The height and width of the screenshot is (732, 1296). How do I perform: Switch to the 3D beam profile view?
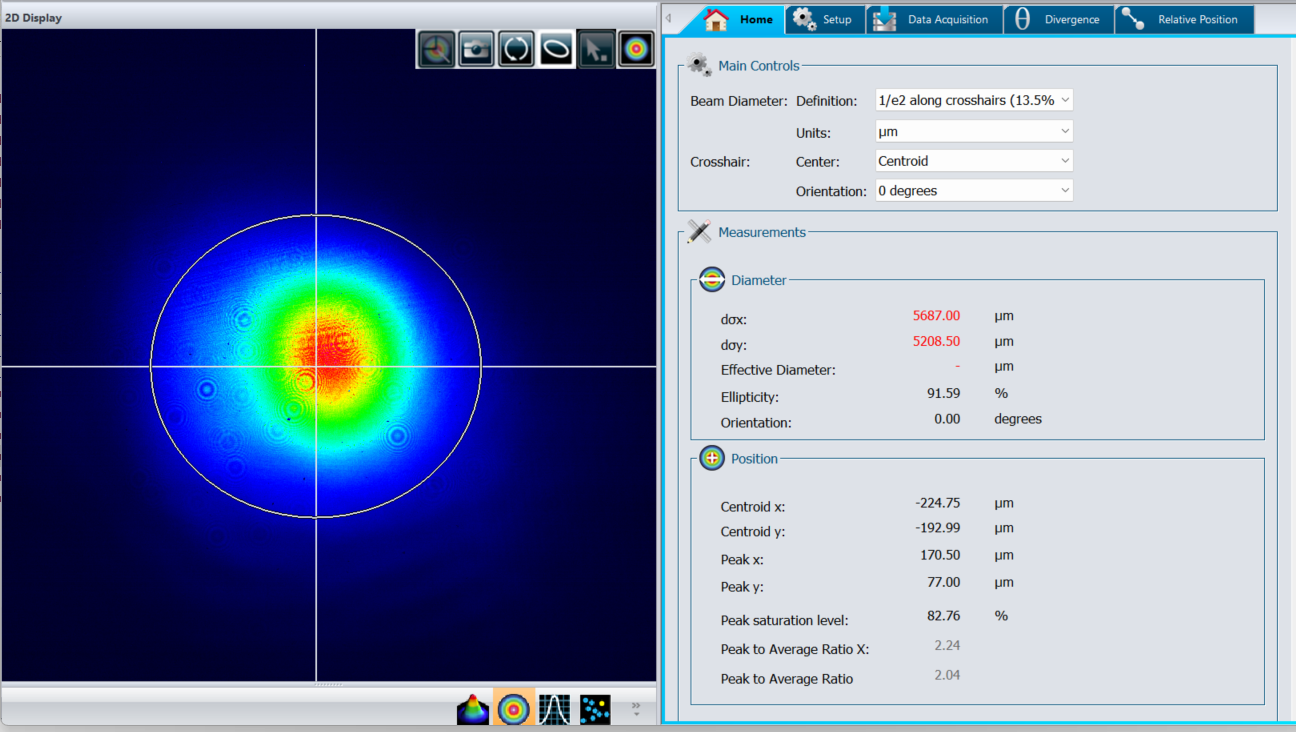473,709
